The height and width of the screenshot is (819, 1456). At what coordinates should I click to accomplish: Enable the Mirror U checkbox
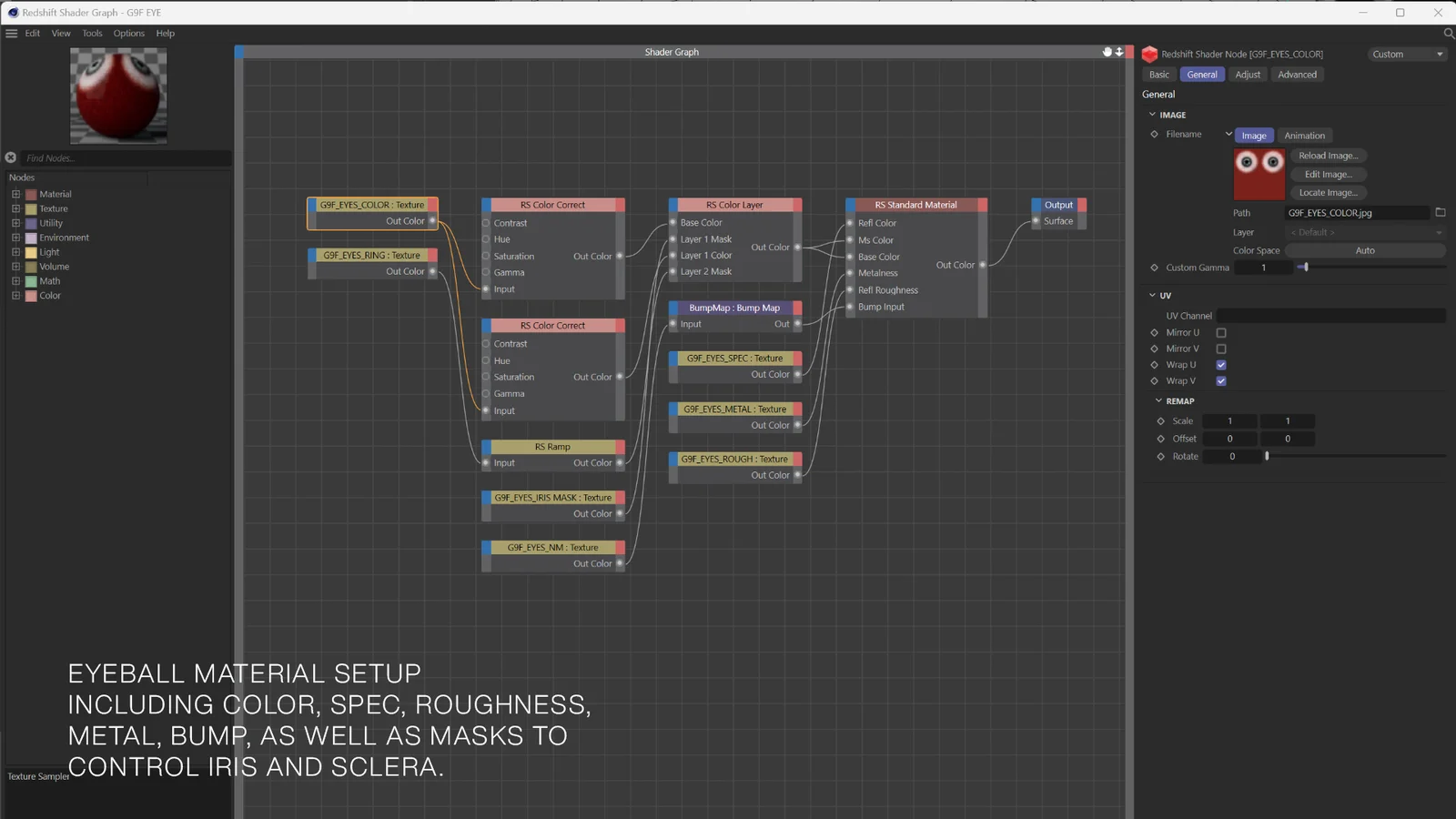[1221, 333]
